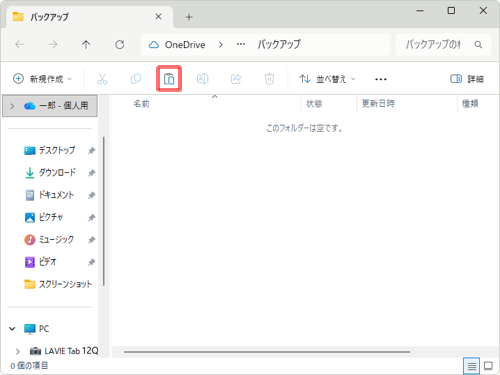Unpin デスクトップ pin icon

click(92, 151)
